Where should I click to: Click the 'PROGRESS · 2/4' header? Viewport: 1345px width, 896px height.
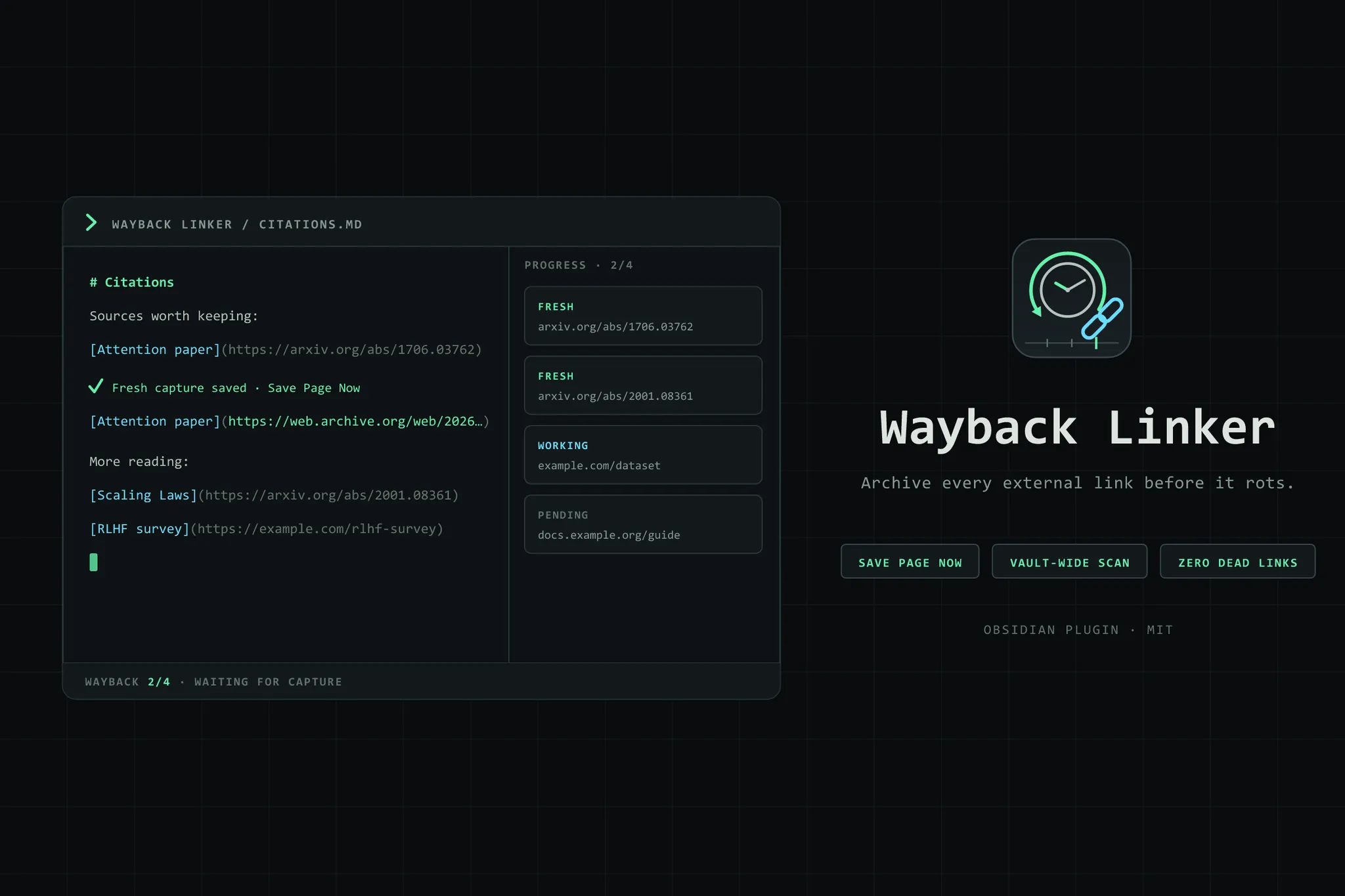tap(579, 265)
